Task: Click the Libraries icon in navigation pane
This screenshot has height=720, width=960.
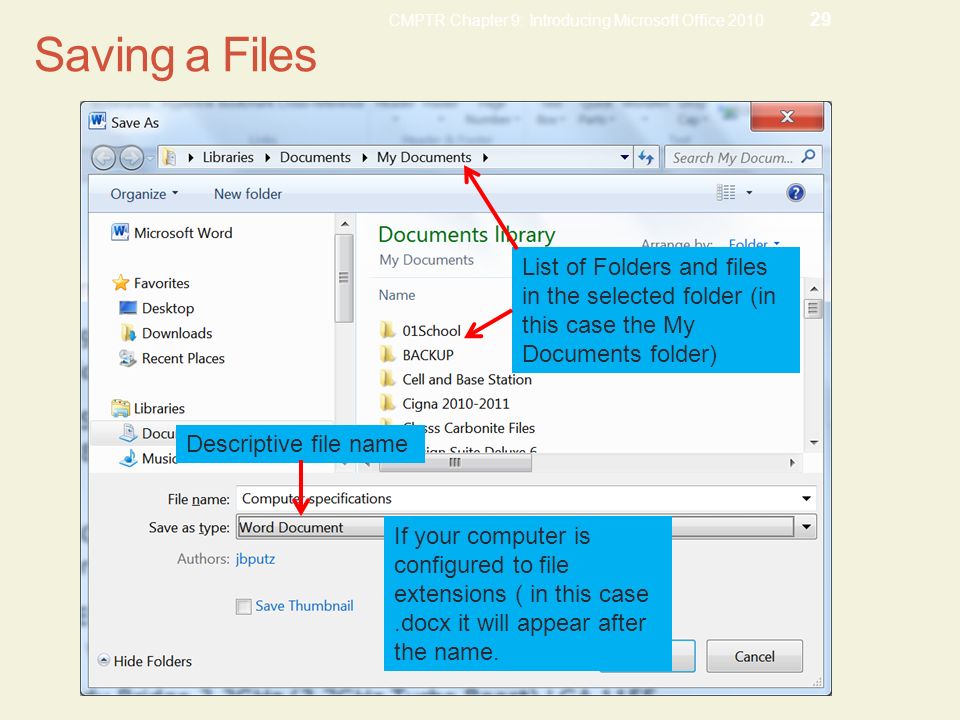Action: [x=120, y=408]
